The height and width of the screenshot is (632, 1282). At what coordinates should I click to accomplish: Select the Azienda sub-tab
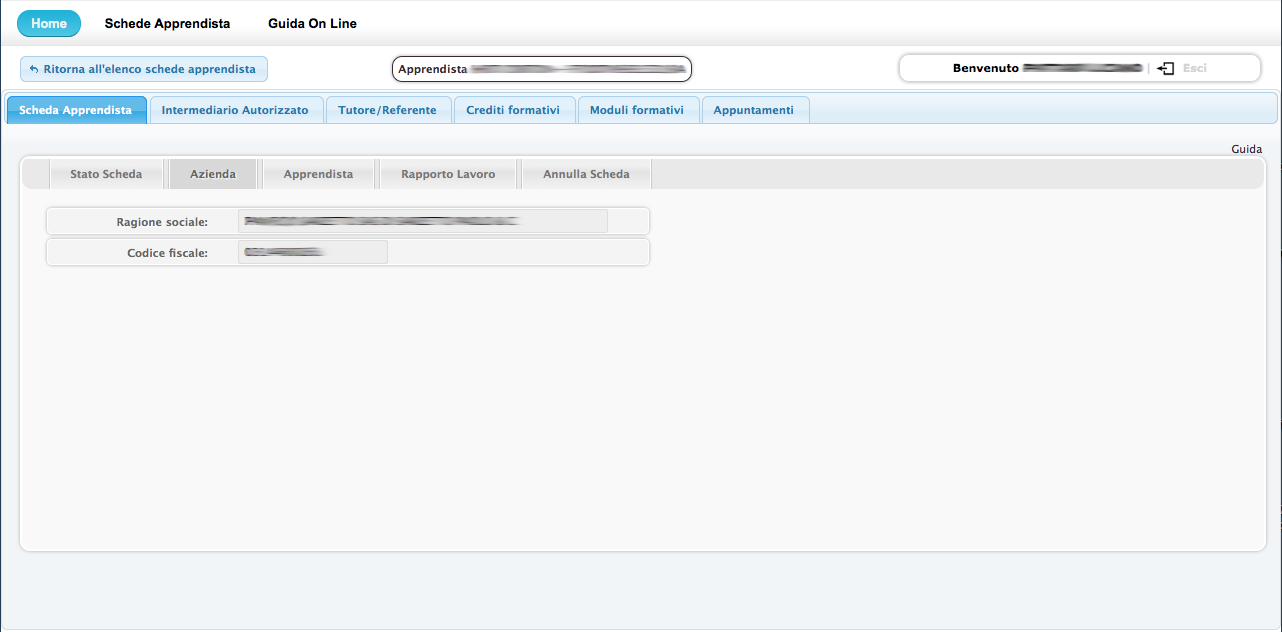click(213, 174)
